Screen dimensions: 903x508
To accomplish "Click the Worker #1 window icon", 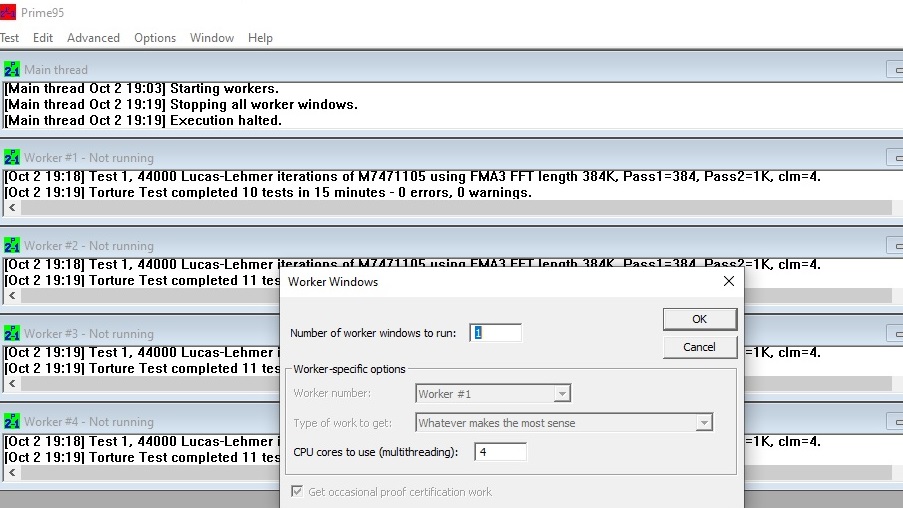I will [x=12, y=157].
